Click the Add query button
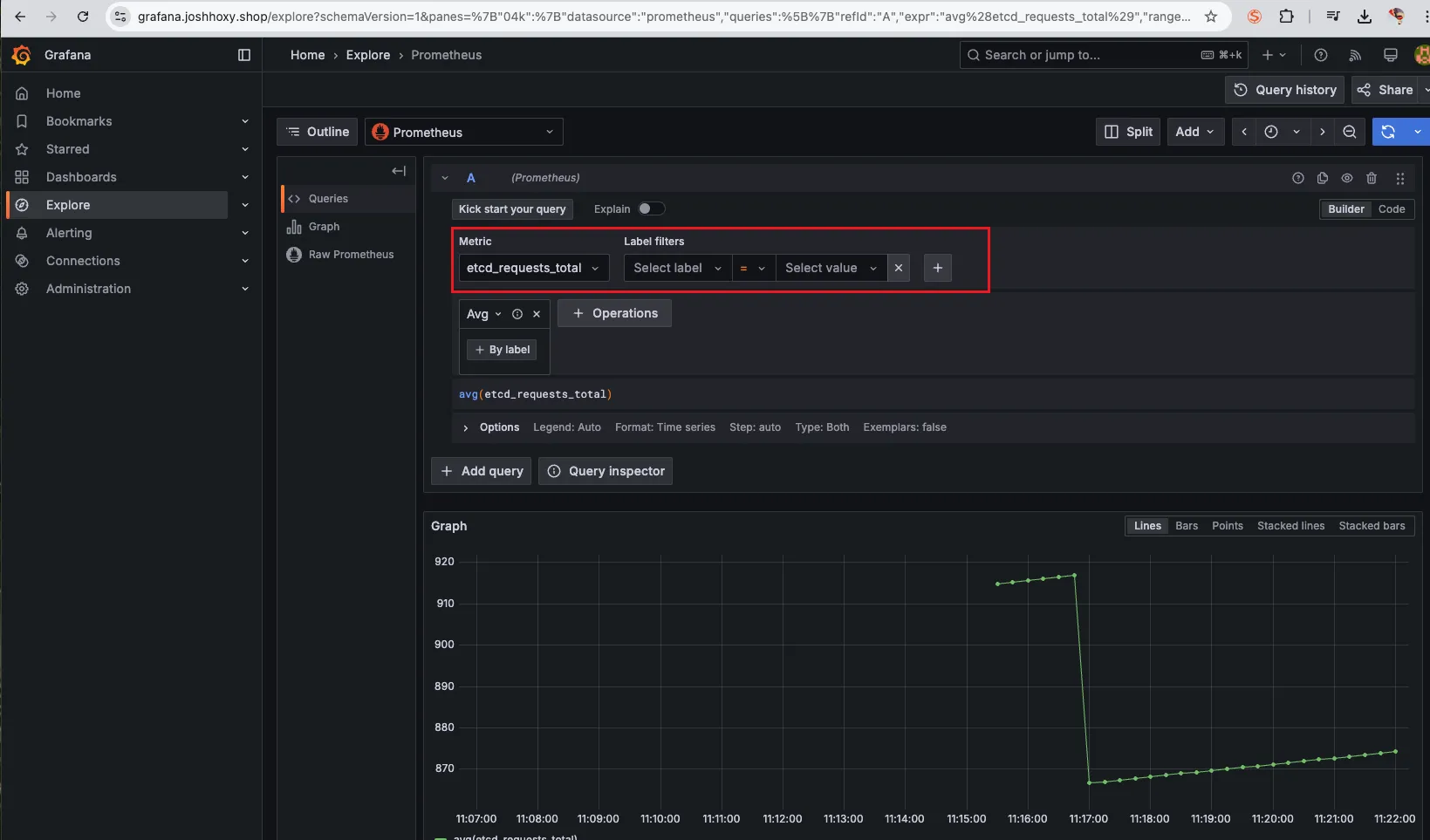Screen dimensions: 1430x840 [x=482, y=471]
